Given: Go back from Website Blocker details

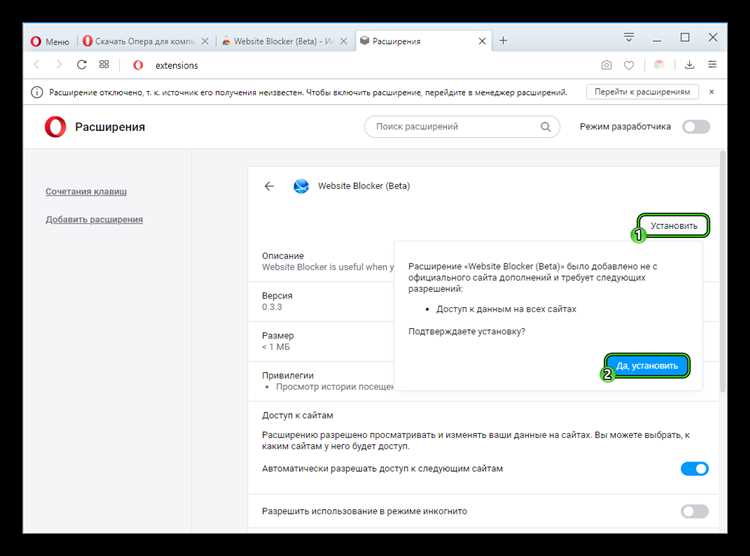Looking at the screenshot, I should (x=269, y=186).
